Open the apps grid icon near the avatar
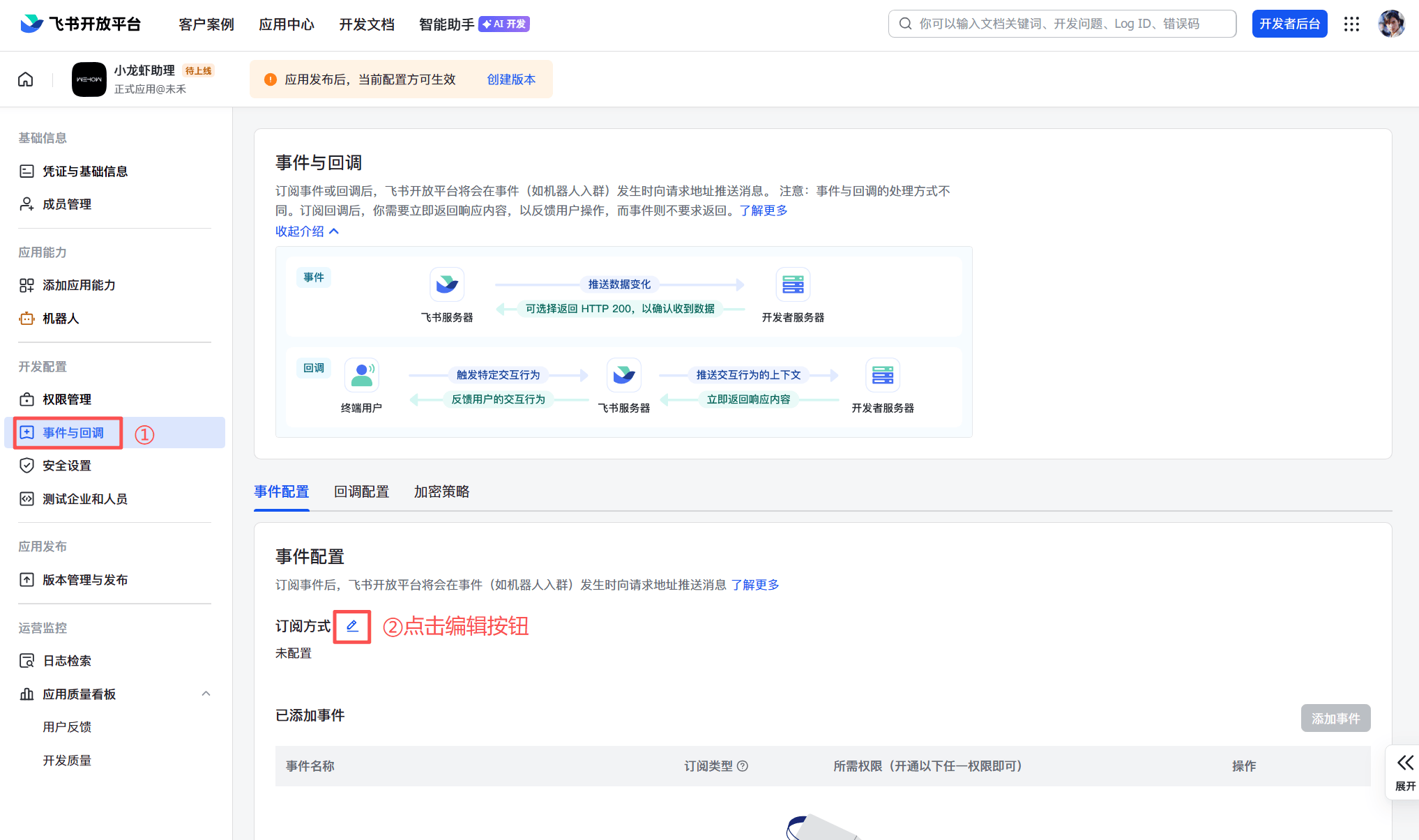 pyautogui.click(x=1351, y=24)
